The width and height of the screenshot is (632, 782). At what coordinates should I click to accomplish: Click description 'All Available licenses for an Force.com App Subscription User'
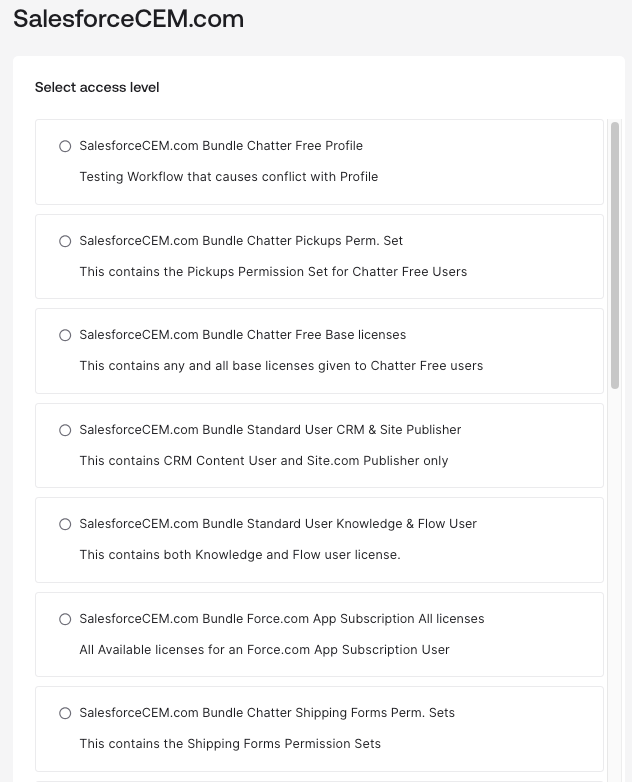(264, 650)
